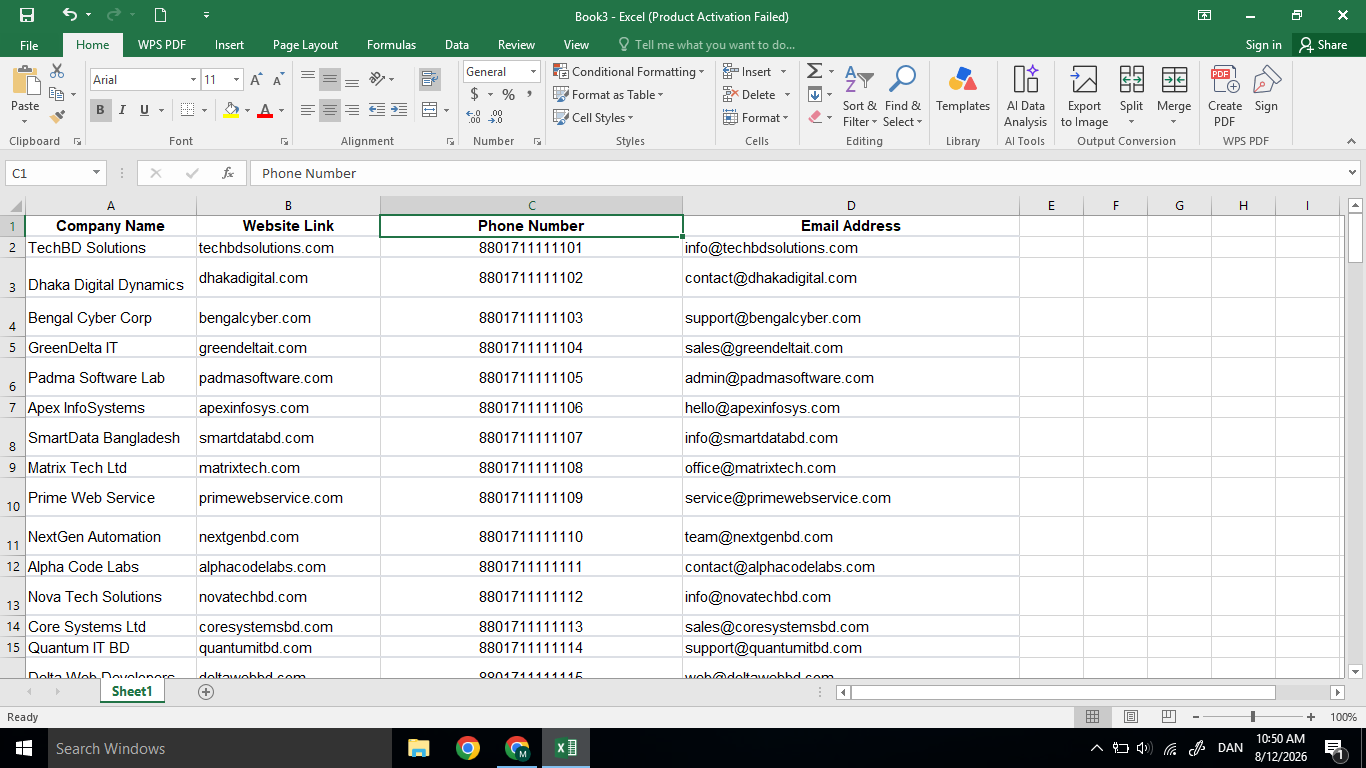Increase font size with the large A
The width and height of the screenshot is (1366, 768).
256,80
